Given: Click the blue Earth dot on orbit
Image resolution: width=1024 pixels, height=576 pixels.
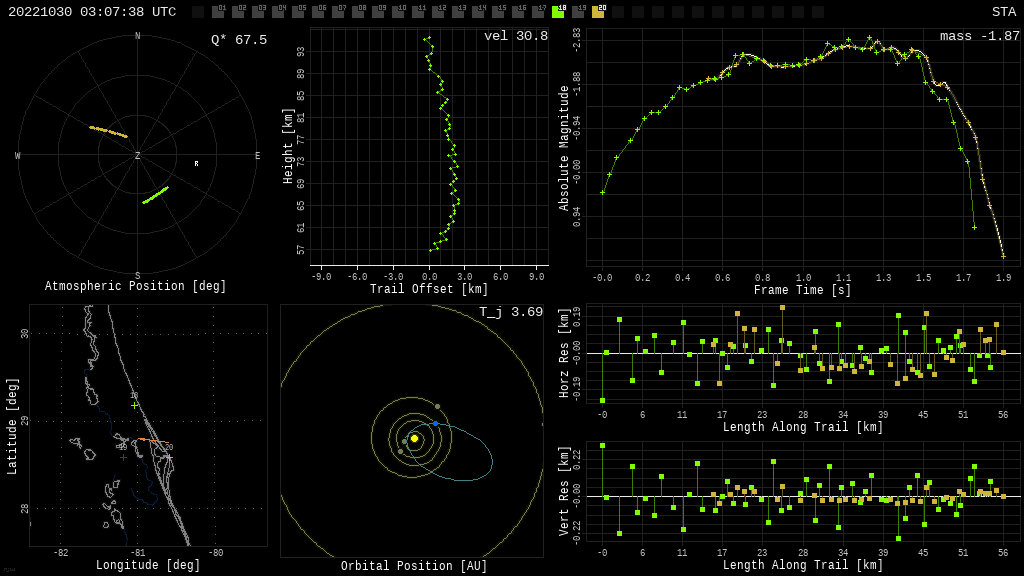Looking at the screenshot, I should pos(435,423).
